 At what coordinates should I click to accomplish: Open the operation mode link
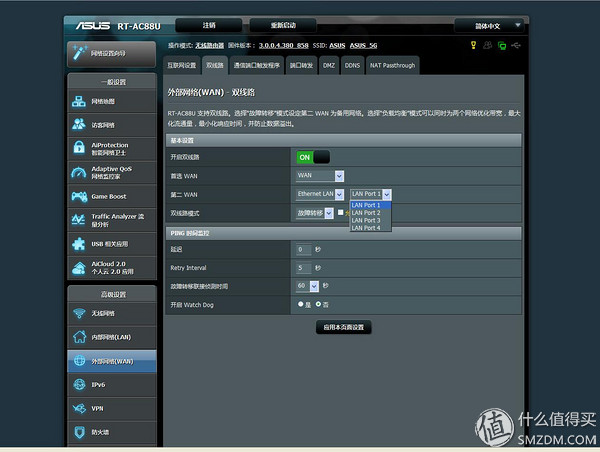click(209, 46)
